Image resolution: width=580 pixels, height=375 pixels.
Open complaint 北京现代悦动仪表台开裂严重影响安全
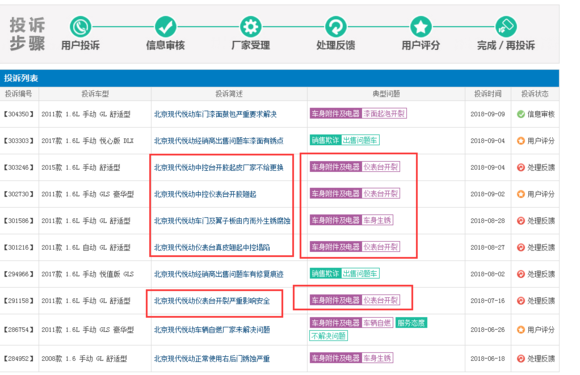(212, 301)
